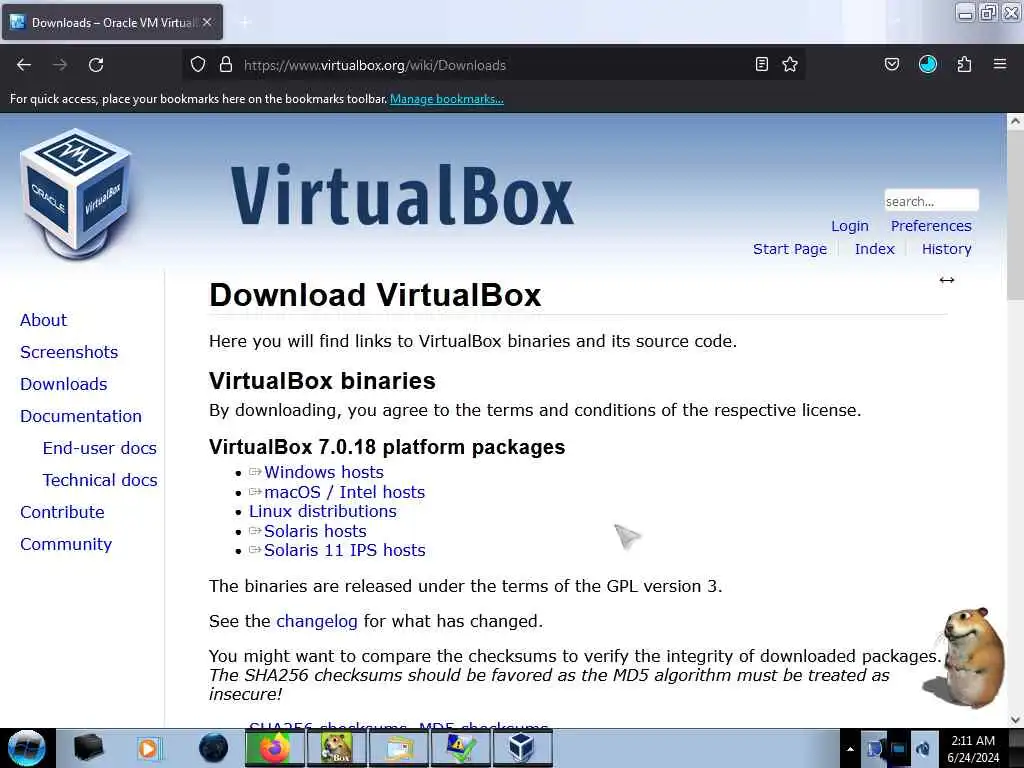Click the round blue profile icon
Screen dimensions: 1024x768
[928, 64]
